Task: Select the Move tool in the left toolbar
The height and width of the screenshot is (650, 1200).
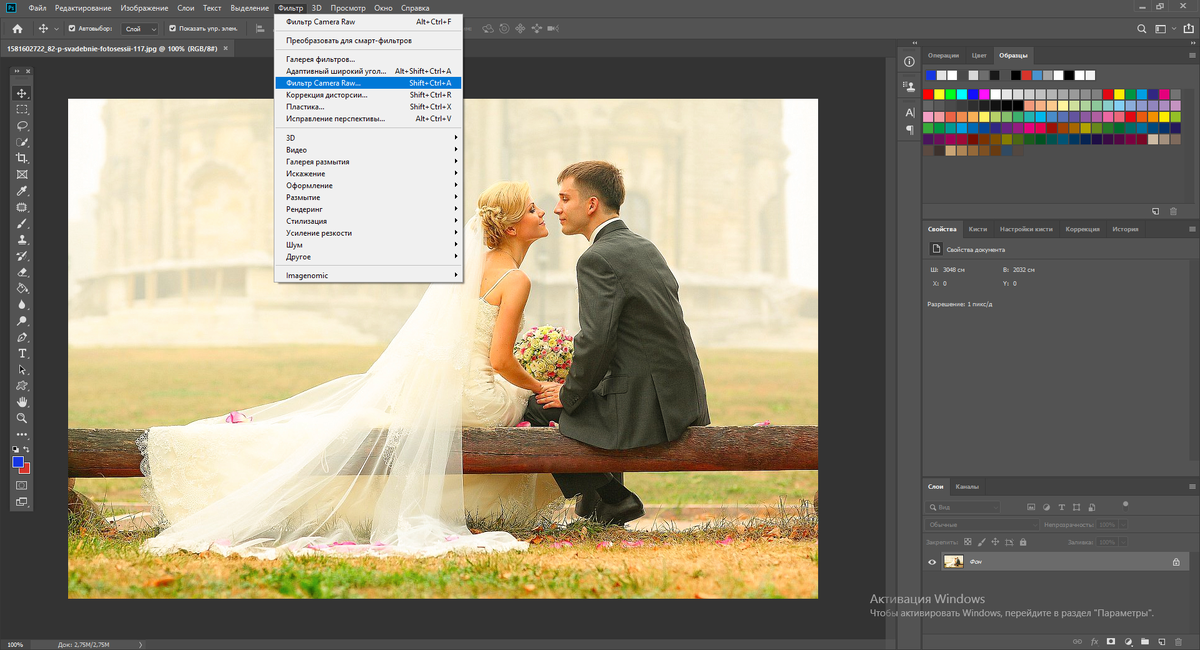Action: point(22,93)
